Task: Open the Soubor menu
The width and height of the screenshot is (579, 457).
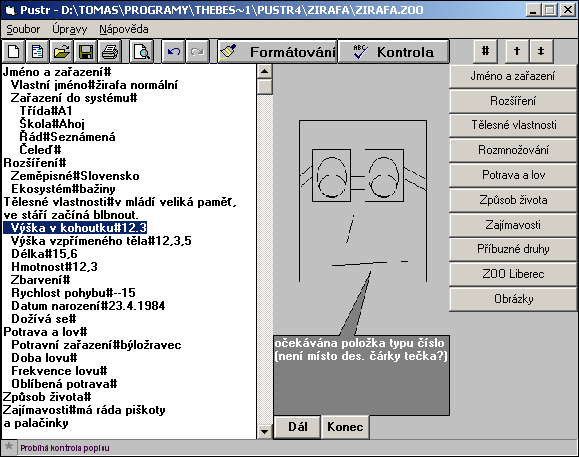Action: pos(23,29)
